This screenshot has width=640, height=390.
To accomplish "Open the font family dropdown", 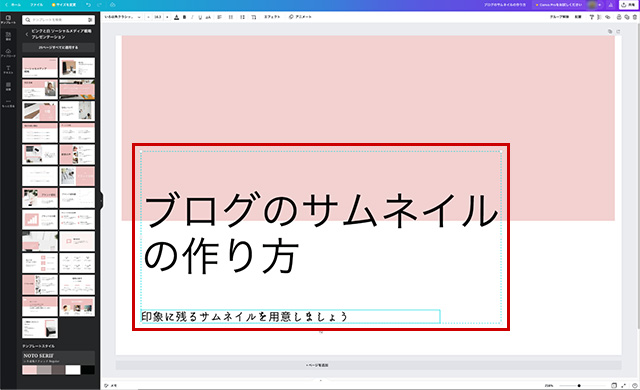I will coord(122,17).
